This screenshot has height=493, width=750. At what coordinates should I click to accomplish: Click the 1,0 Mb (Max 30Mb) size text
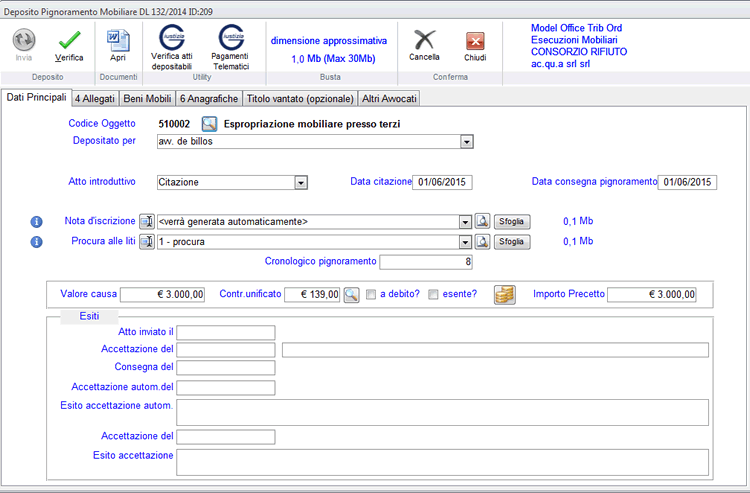(x=333, y=59)
